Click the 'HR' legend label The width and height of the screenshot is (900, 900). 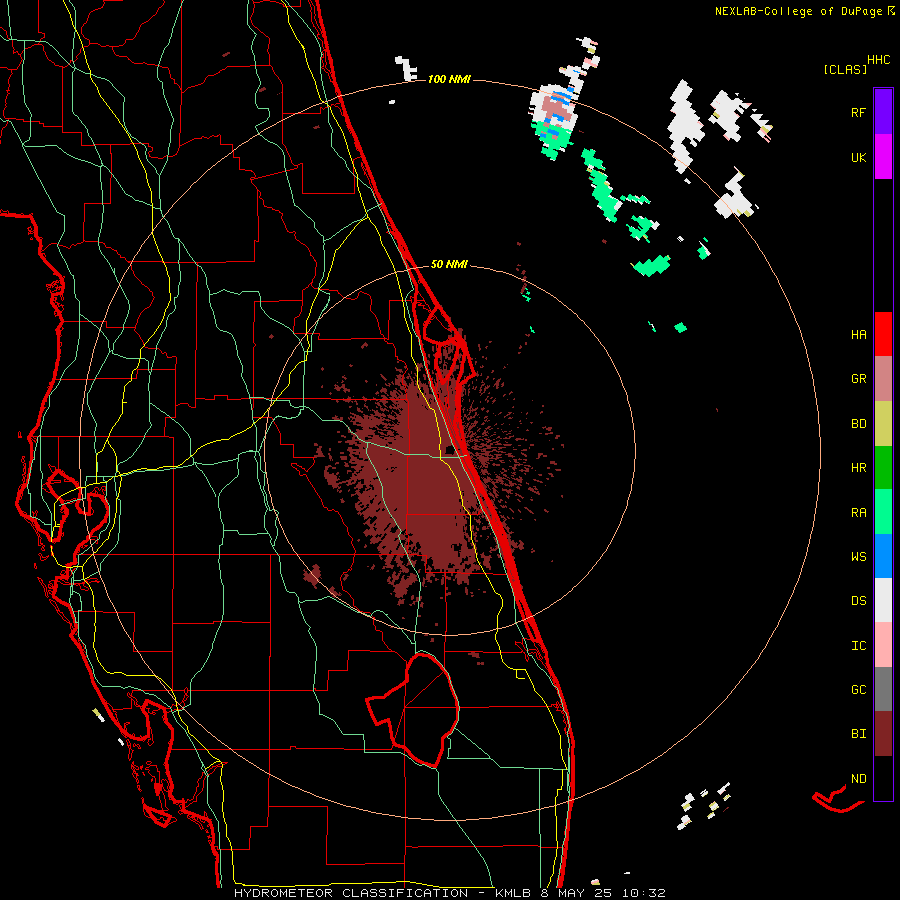pos(858,468)
